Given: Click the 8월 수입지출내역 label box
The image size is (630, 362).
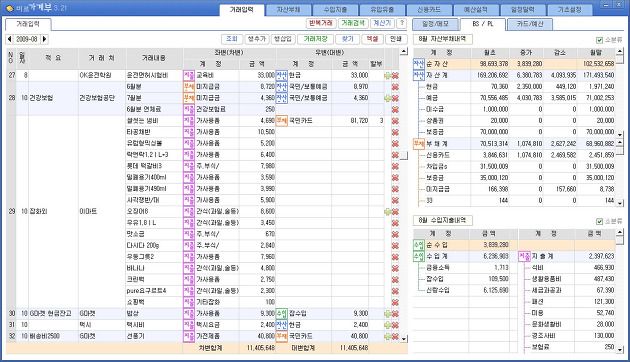Looking at the screenshot, I should [443, 221].
